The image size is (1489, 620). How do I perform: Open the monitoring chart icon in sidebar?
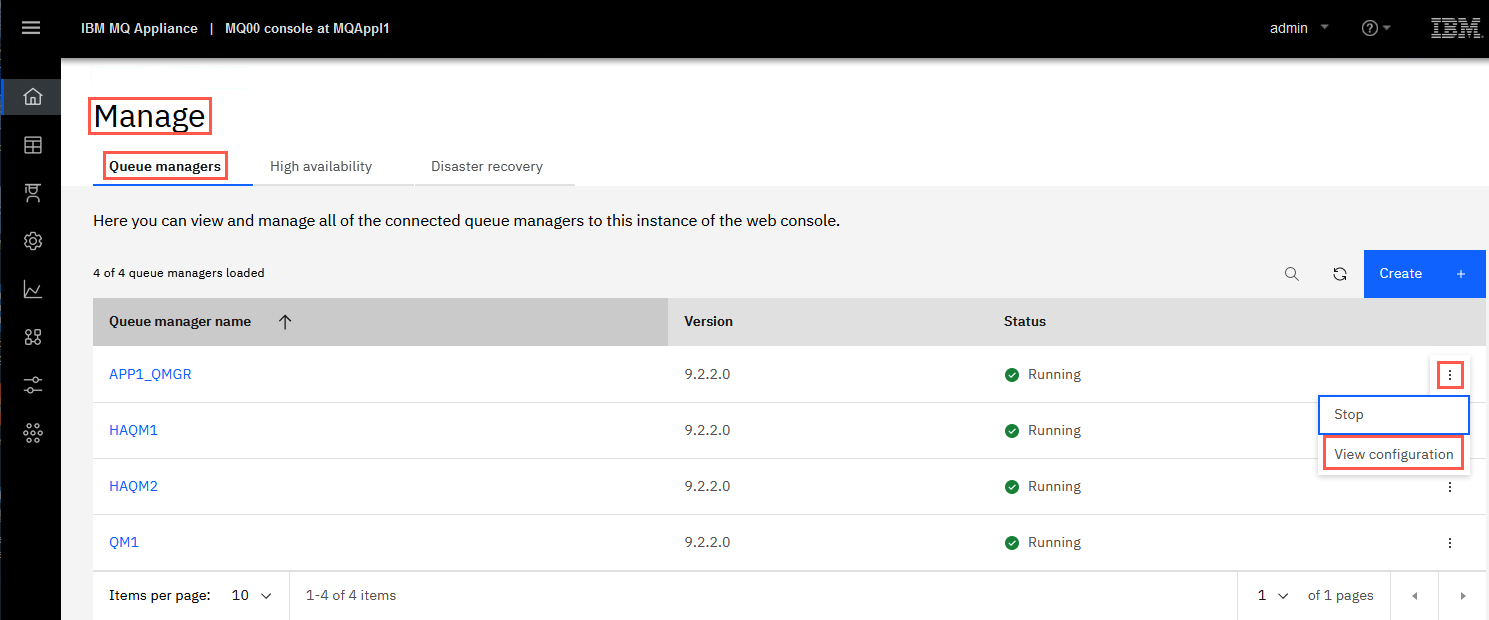33,289
